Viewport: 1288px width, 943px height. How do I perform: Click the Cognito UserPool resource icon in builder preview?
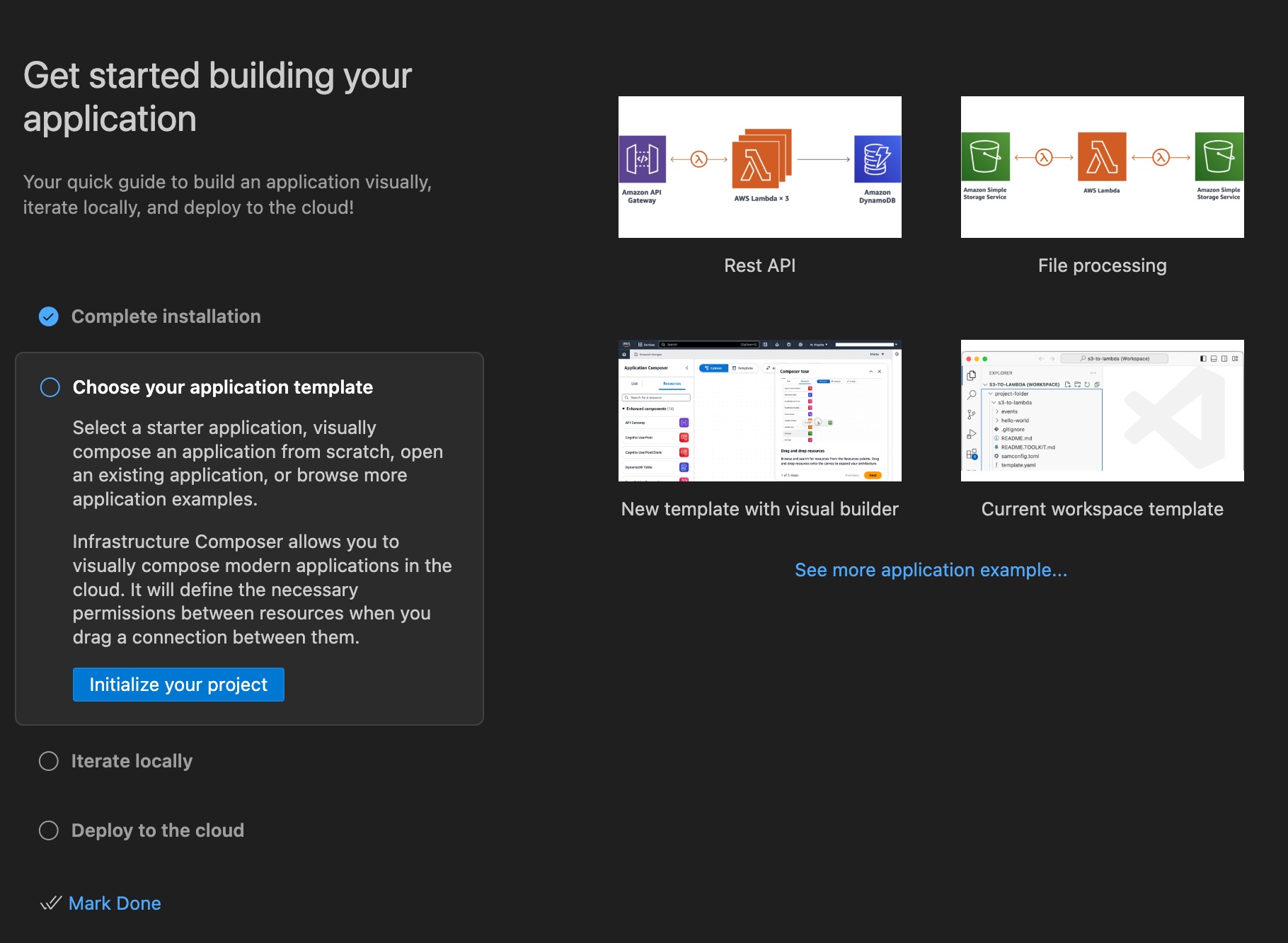click(x=684, y=438)
